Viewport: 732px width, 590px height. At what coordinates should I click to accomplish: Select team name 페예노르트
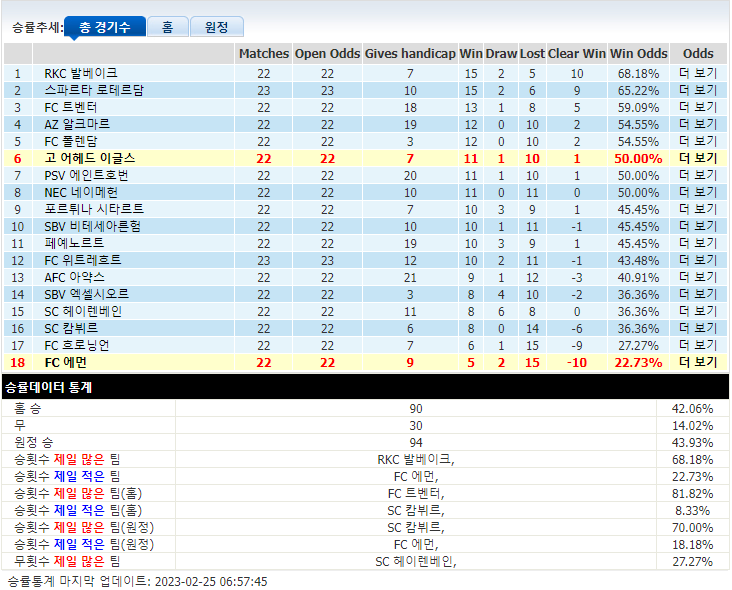(x=74, y=243)
